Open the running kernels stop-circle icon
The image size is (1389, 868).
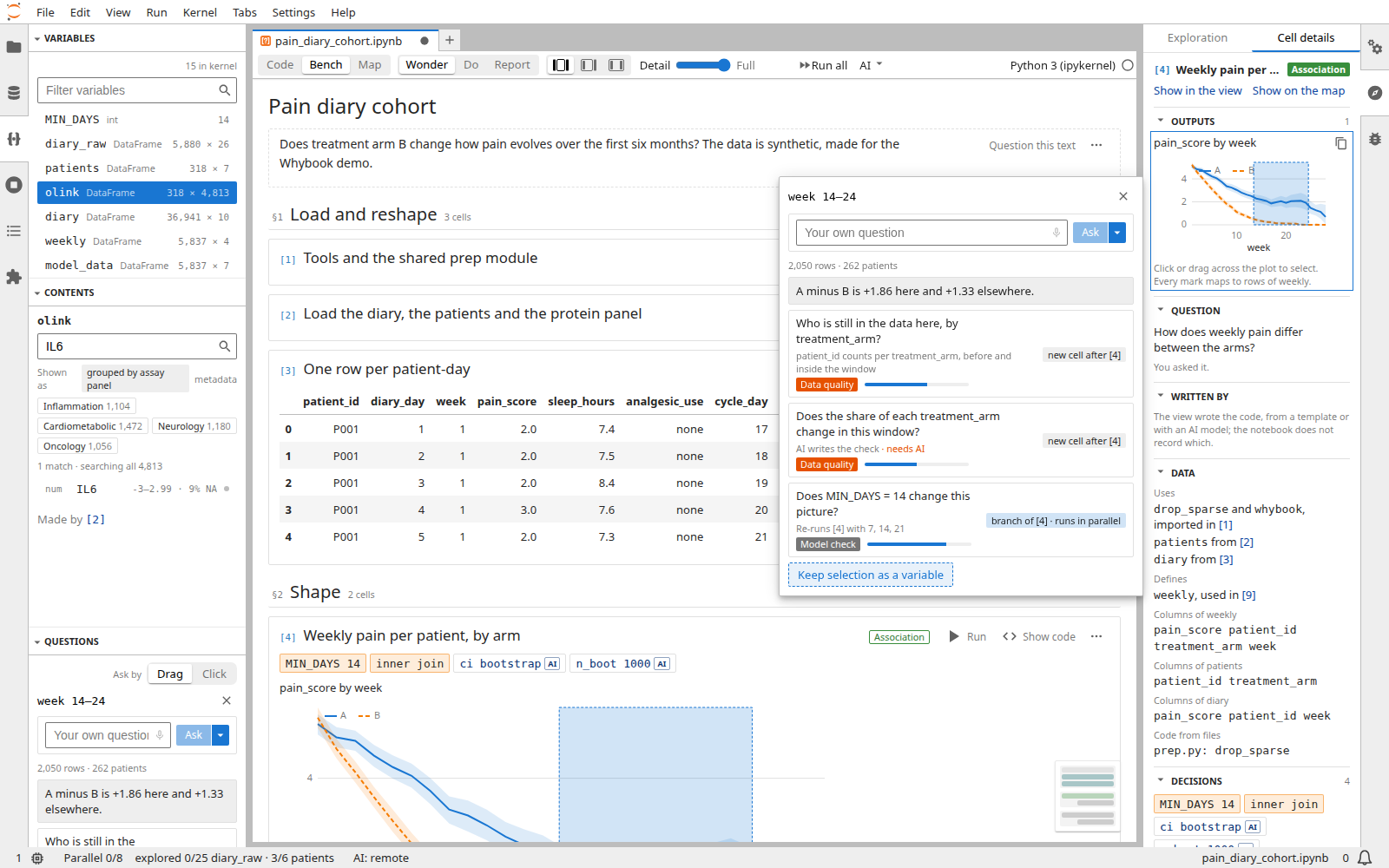[x=14, y=185]
